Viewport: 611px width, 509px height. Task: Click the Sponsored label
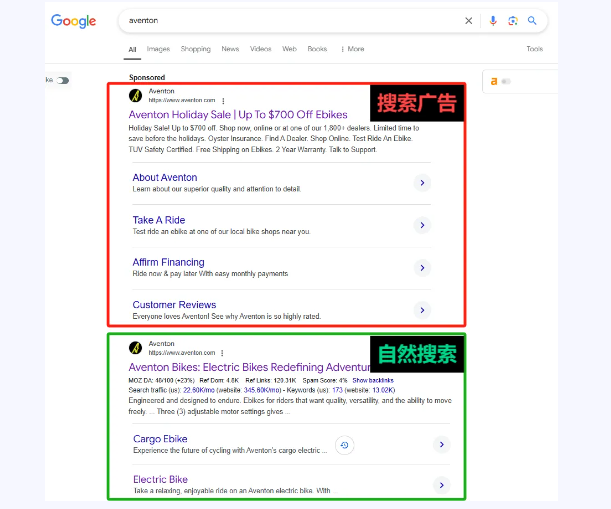pos(147,77)
